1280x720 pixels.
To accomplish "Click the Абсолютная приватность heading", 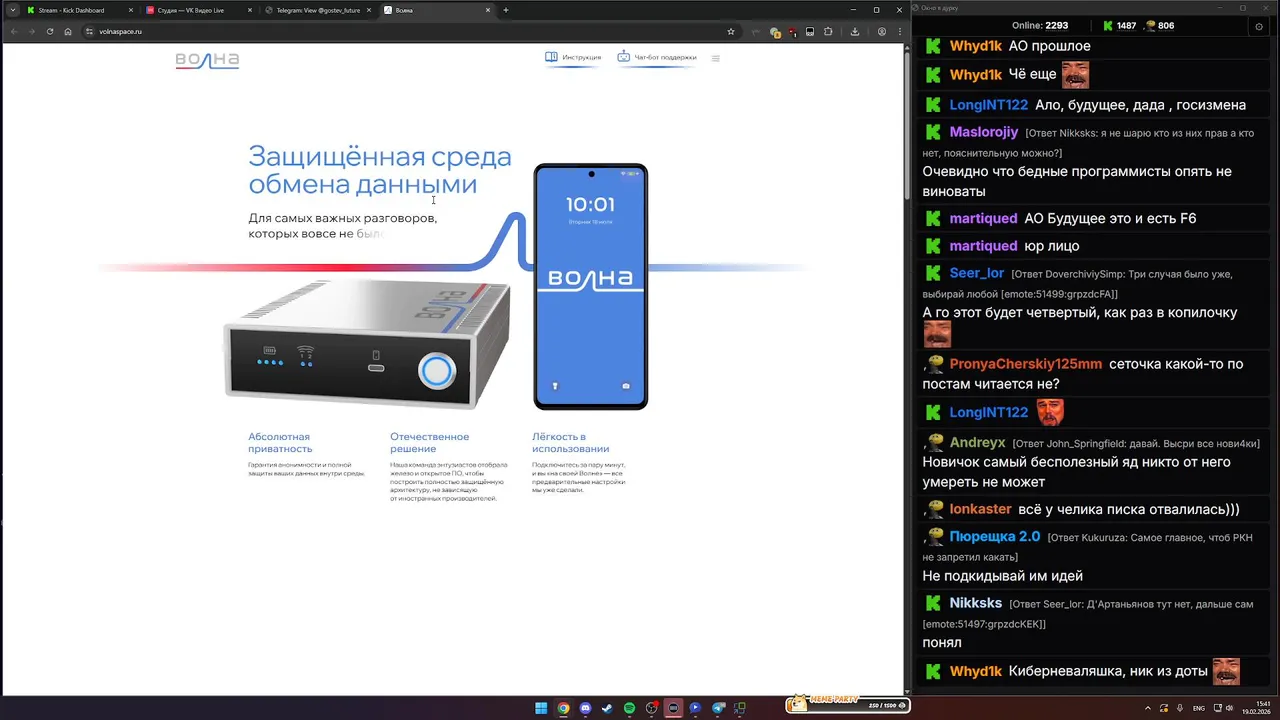I will (x=279, y=442).
